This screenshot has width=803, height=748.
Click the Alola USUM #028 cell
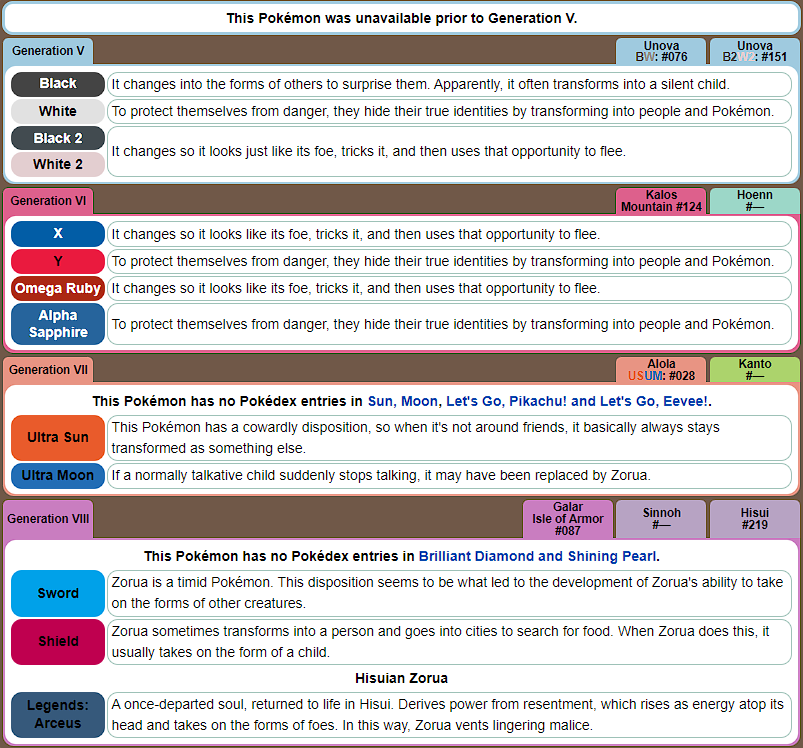[x=661, y=370]
